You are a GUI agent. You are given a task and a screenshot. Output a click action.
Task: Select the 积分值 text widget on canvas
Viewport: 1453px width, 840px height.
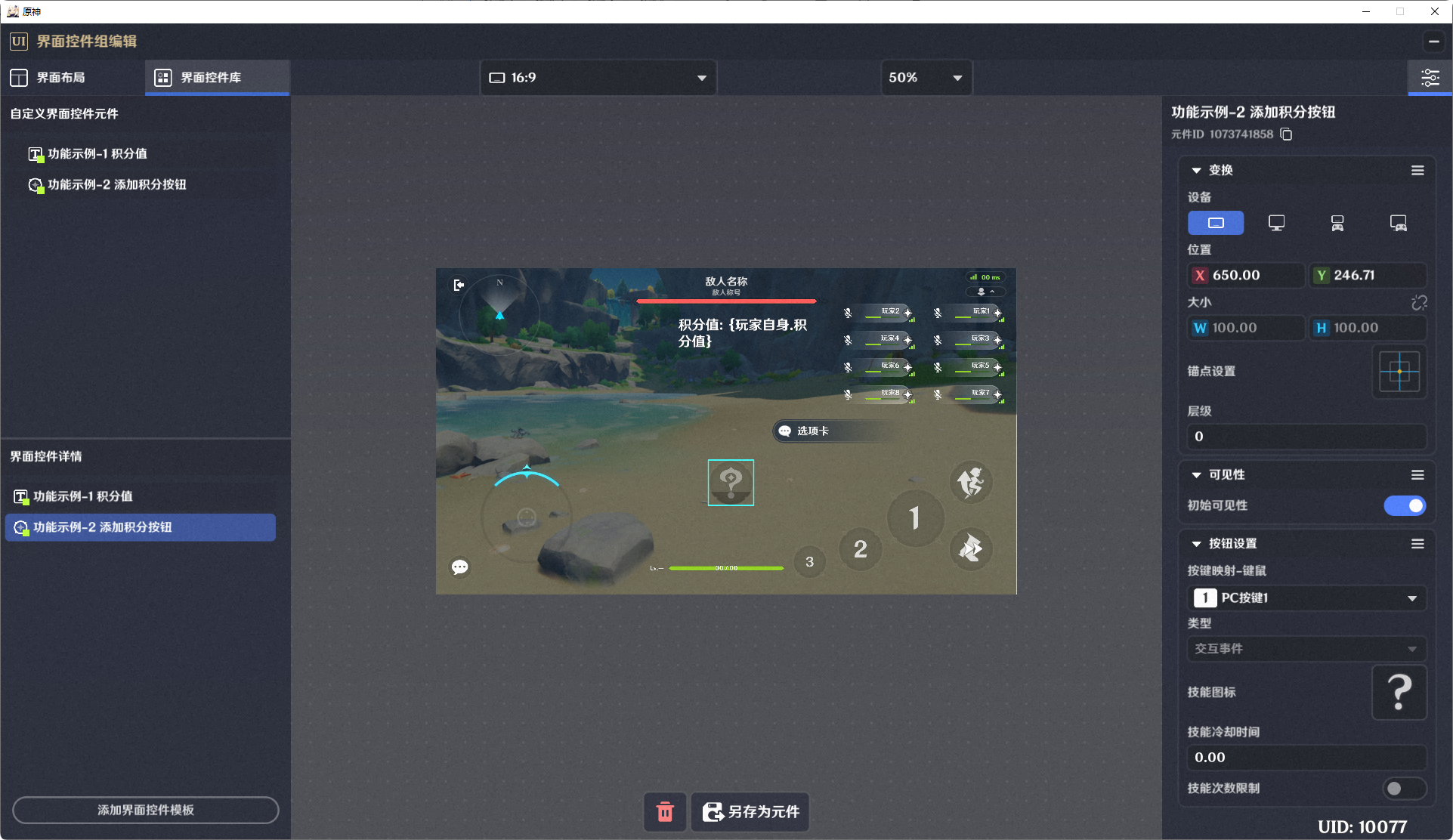743,333
